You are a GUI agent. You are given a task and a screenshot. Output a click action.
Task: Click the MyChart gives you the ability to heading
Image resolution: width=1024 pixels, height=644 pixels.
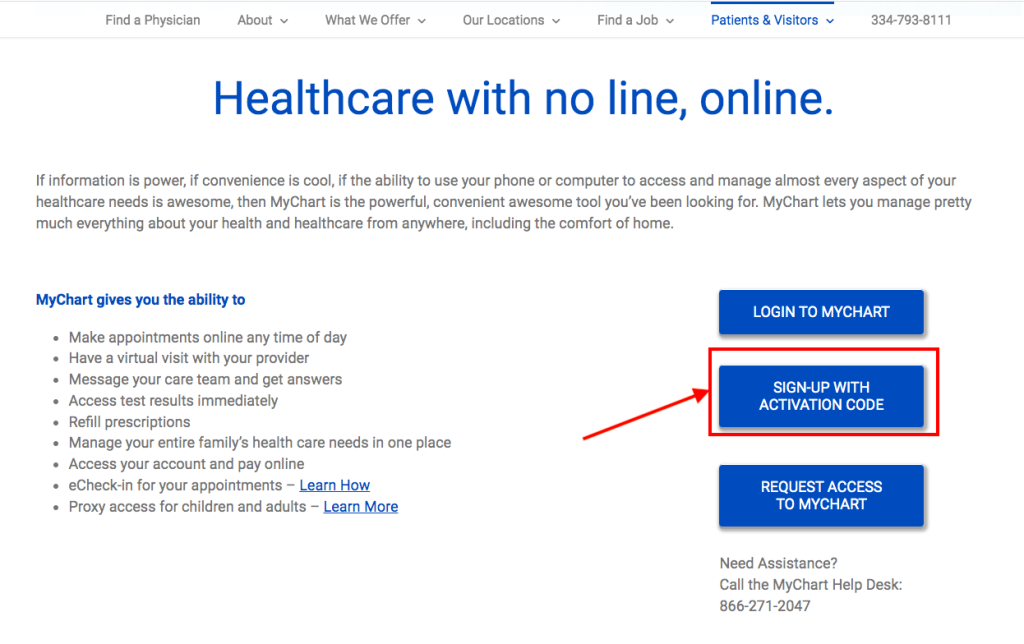click(x=140, y=300)
